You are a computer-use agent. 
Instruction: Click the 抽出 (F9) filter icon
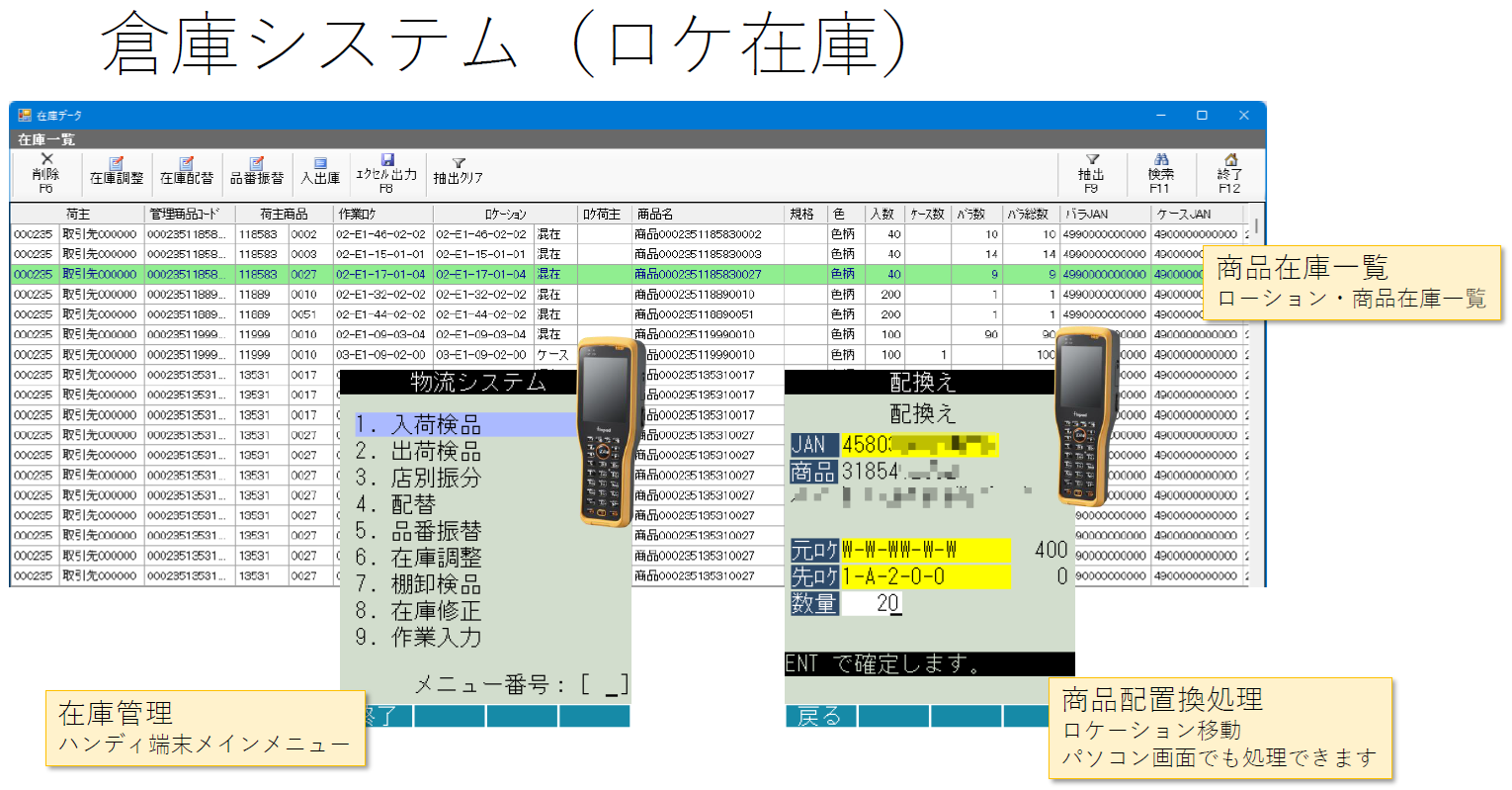pos(1091,161)
